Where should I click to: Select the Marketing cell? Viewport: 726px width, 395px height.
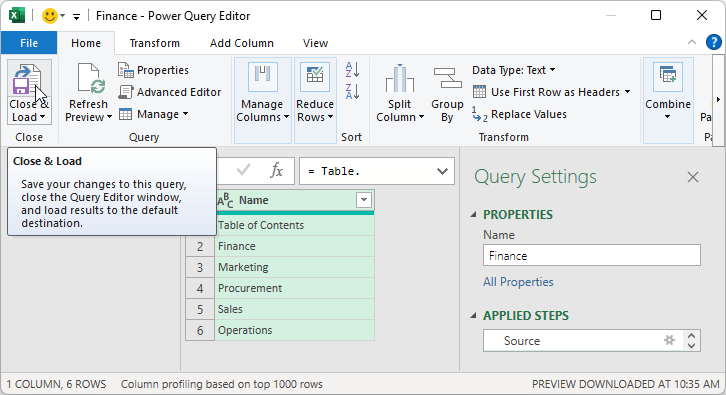[294, 267]
